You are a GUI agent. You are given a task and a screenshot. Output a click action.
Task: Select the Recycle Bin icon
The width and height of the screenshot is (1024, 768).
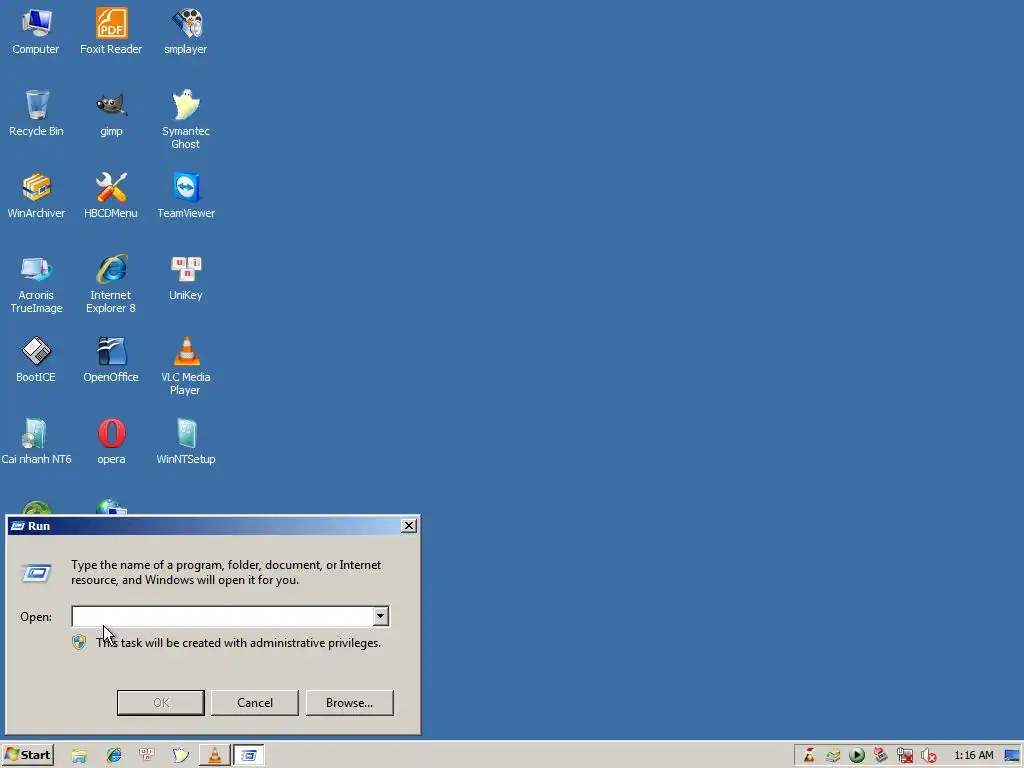(36, 113)
